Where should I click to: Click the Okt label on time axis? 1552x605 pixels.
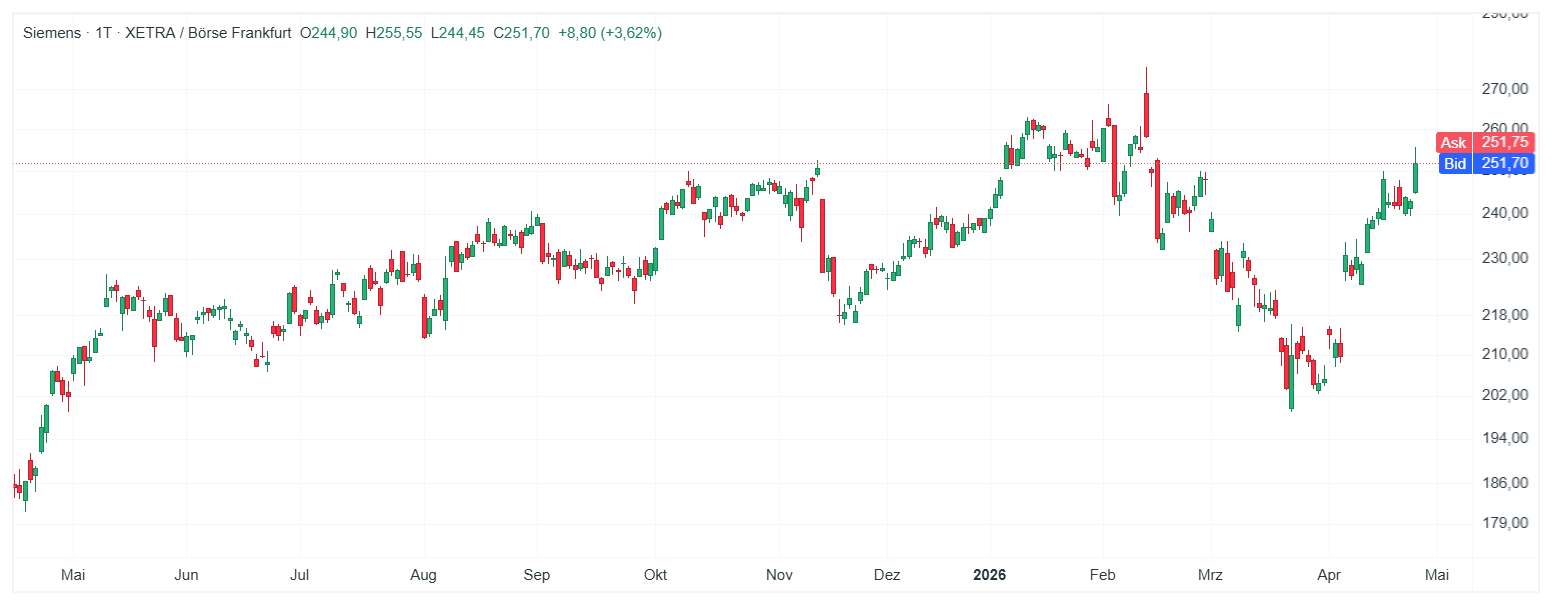tap(655, 575)
